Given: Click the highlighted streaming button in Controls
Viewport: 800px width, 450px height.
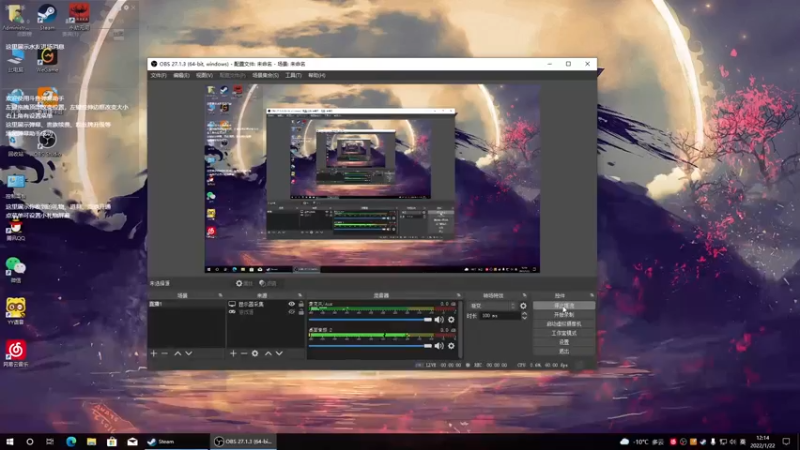Looking at the screenshot, I should 564,306.
